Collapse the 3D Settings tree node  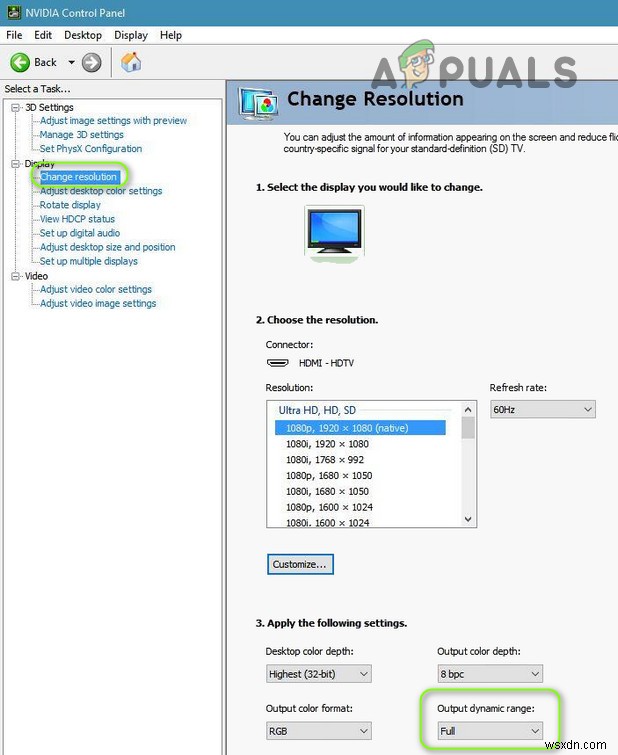[16, 107]
